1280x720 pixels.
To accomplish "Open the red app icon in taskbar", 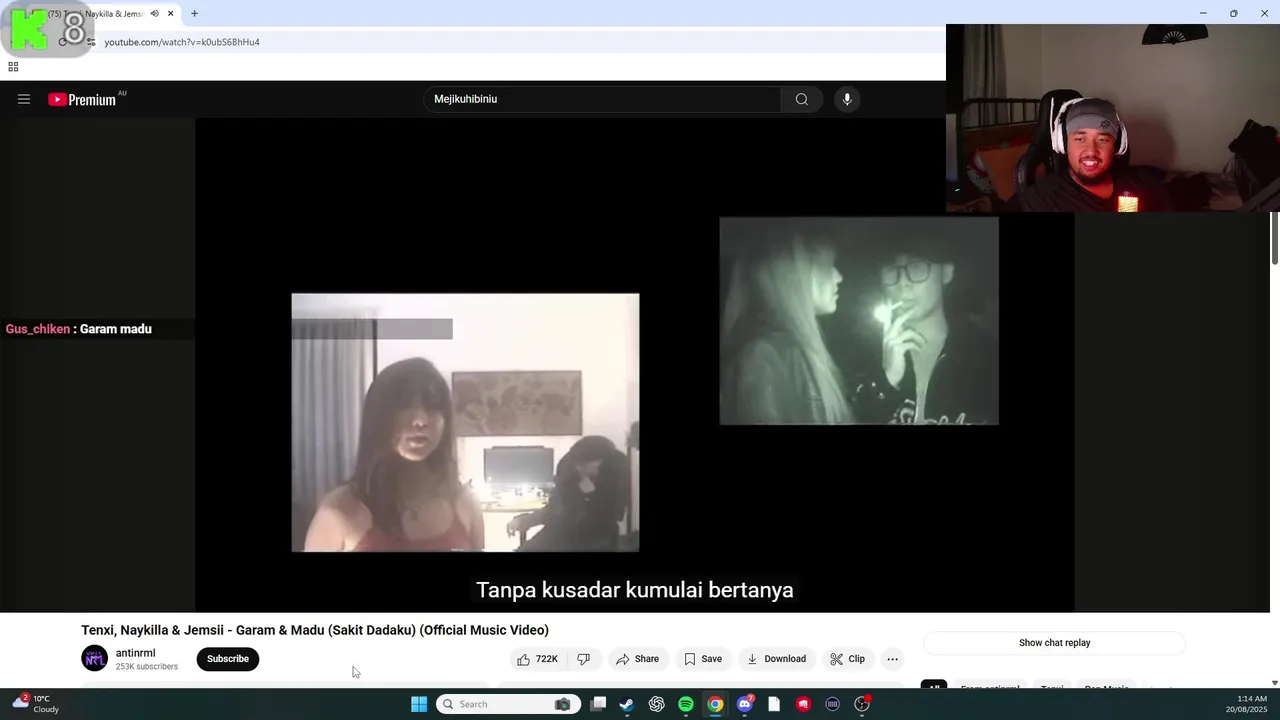I will [x=803, y=704].
